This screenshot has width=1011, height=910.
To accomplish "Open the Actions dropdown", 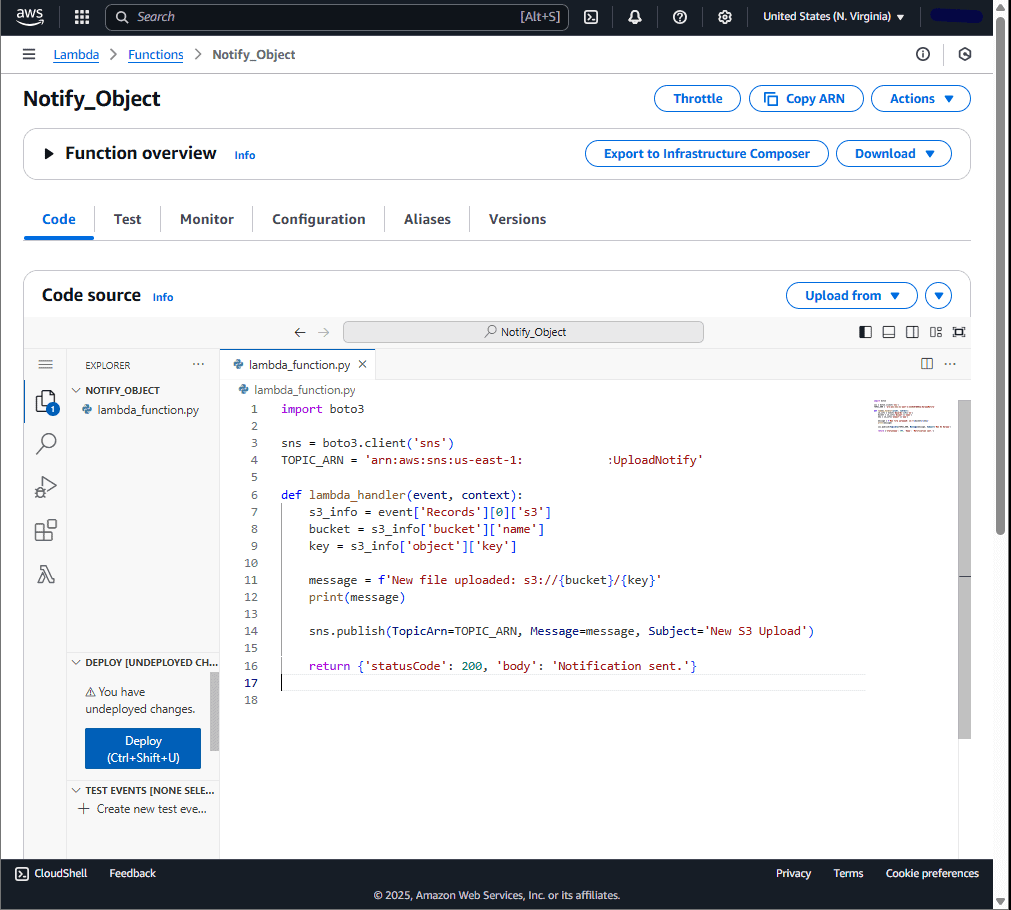I will pyautogui.click(x=921, y=99).
